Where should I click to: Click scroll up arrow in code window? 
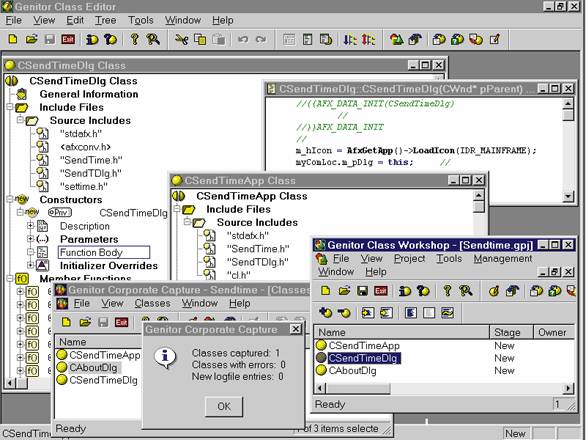(568, 103)
